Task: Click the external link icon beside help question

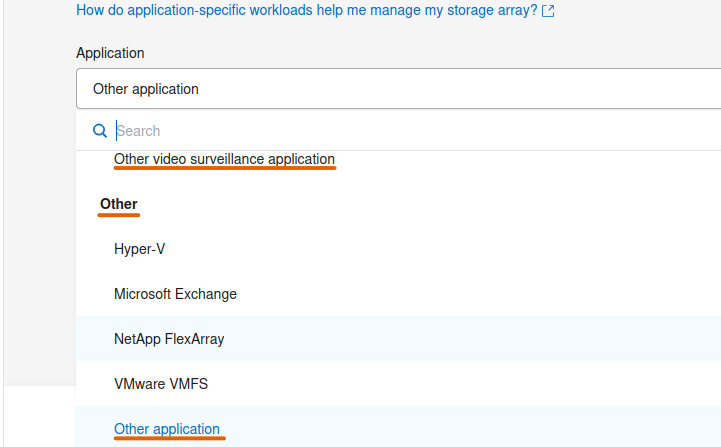Action: coord(548,11)
